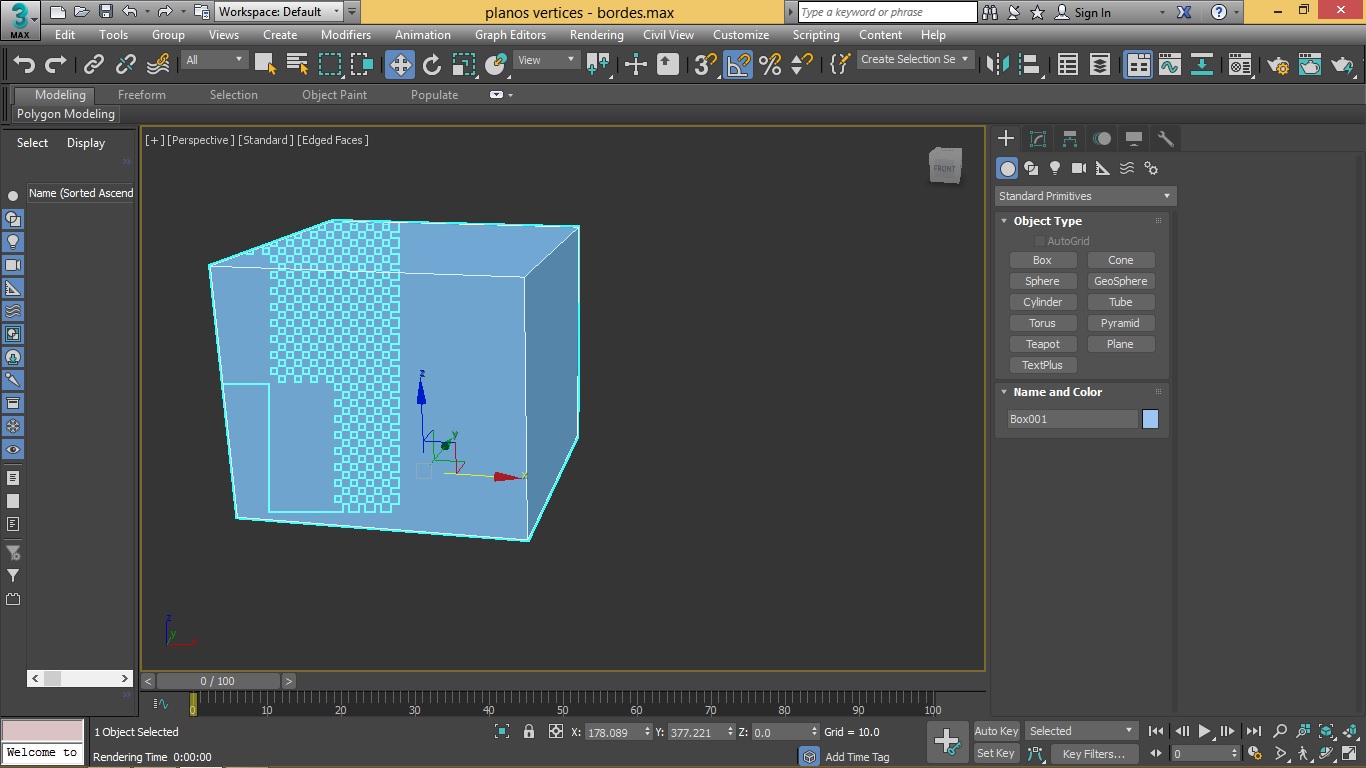
Task: Open the Utilities wrench panel
Action: 1165,139
